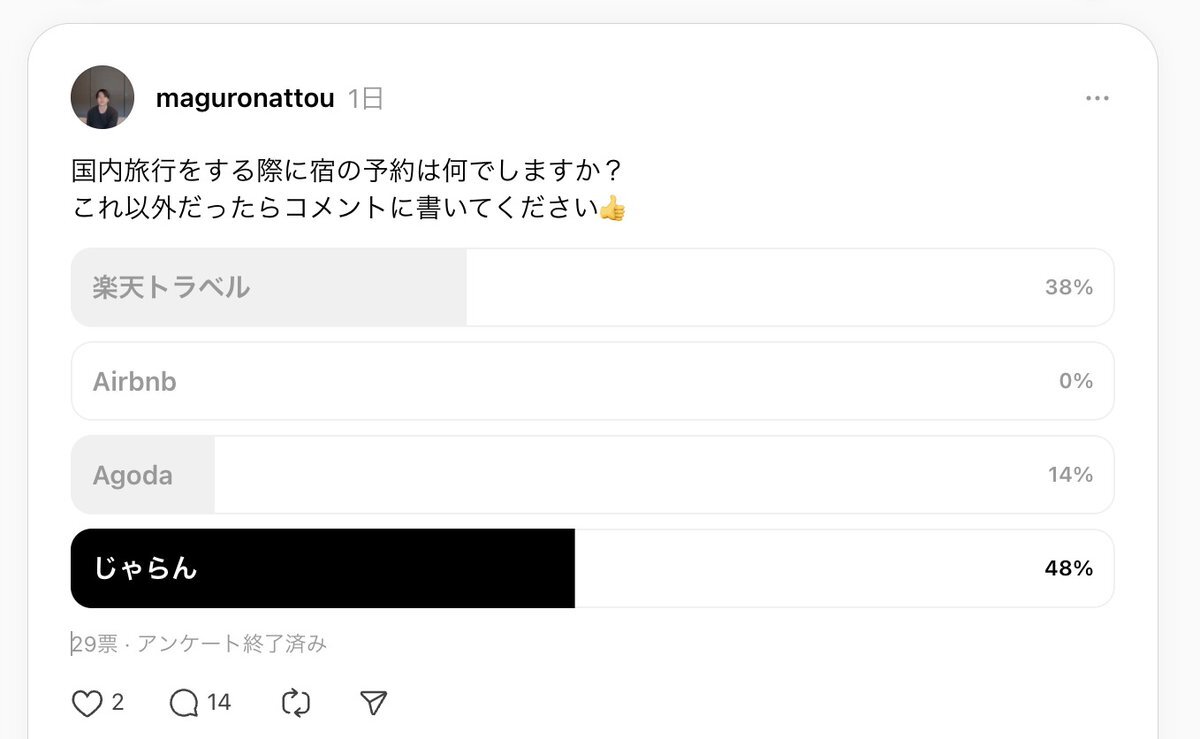The height and width of the screenshot is (739, 1200).
Task: Click the 38% result for 楽天トラベル
Action: [x=1069, y=287]
